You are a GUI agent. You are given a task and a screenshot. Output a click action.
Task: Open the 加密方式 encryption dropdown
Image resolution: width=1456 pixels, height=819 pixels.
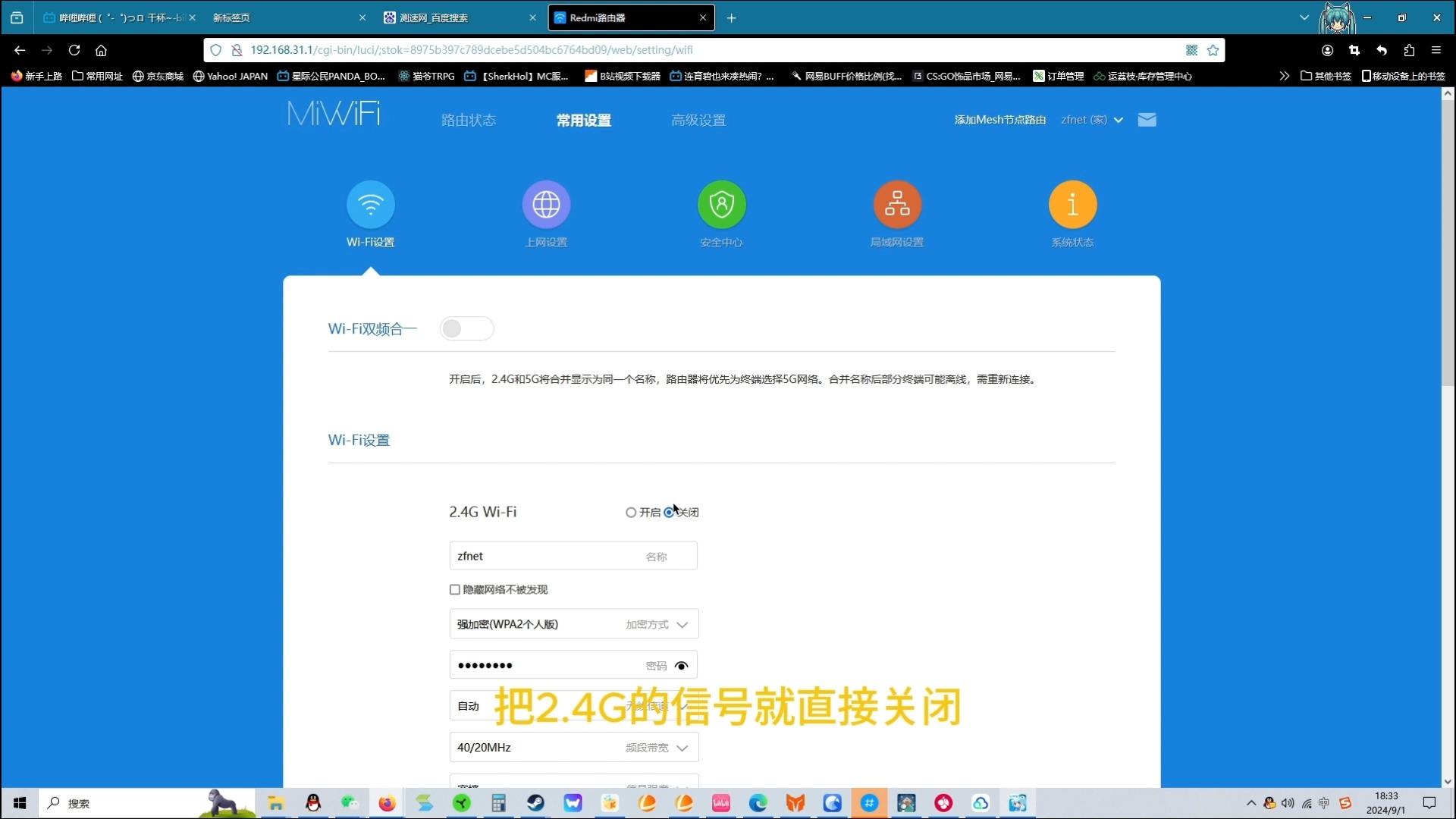point(682,623)
